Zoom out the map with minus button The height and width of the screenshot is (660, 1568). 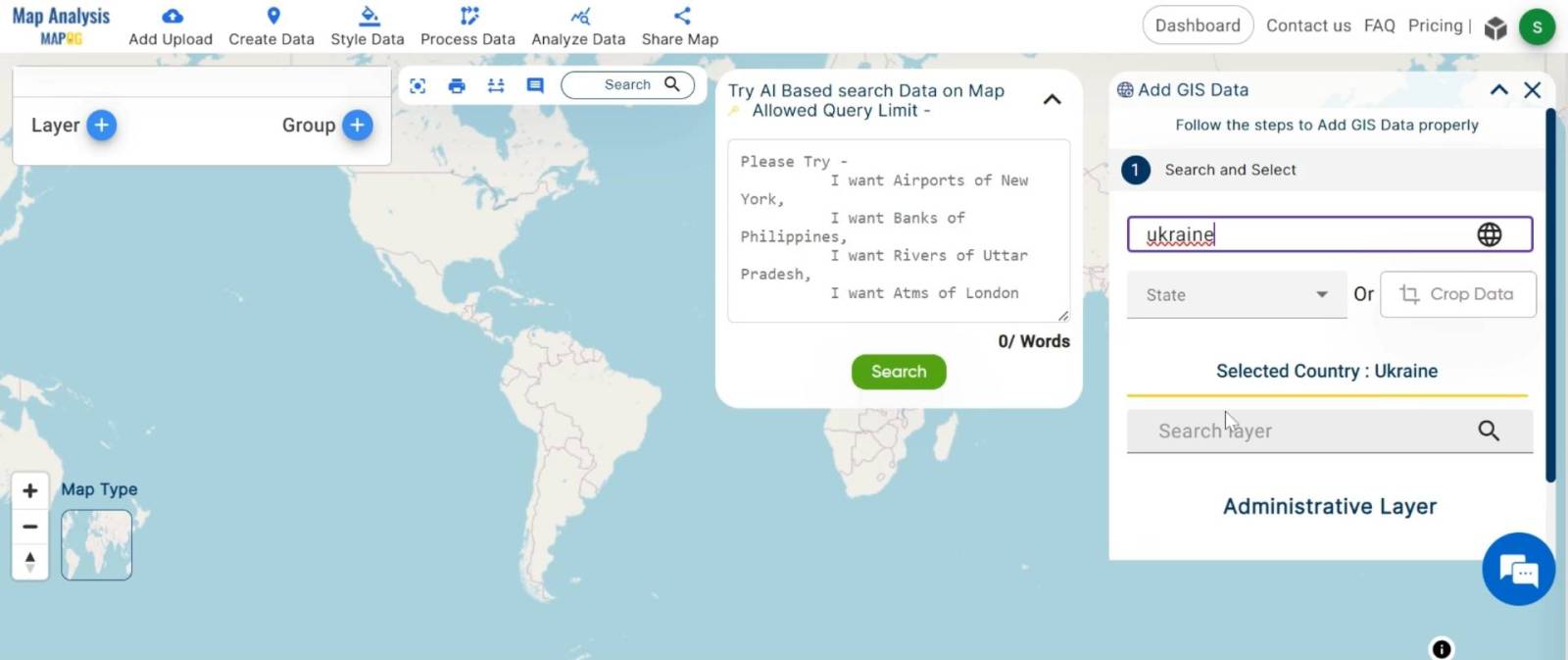pos(30,527)
